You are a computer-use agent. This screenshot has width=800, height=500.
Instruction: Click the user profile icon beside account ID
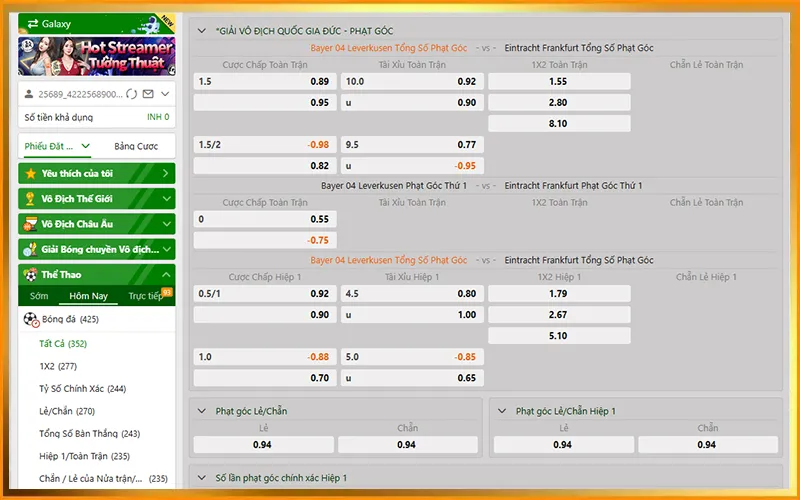29,94
